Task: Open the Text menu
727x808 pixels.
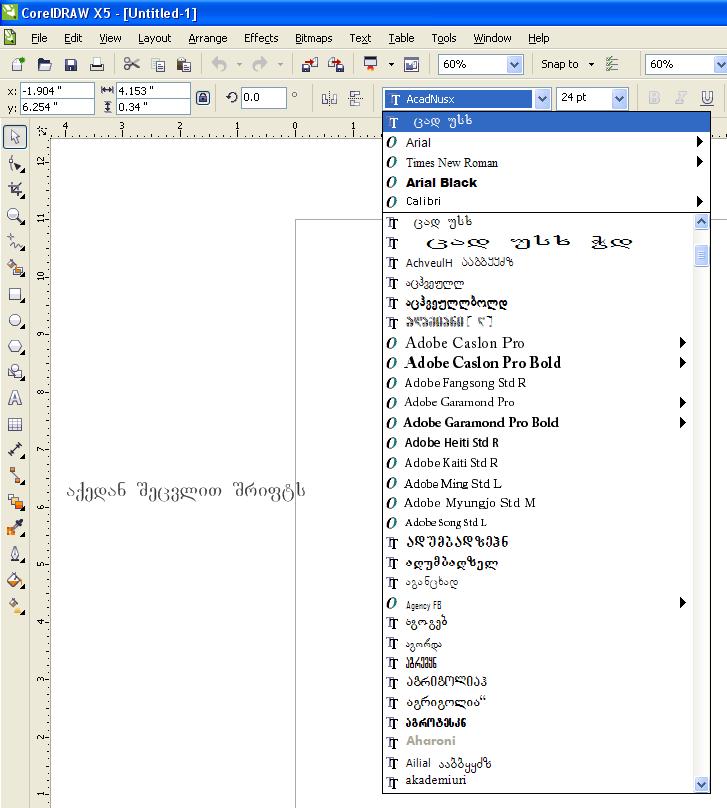Action: pos(360,38)
